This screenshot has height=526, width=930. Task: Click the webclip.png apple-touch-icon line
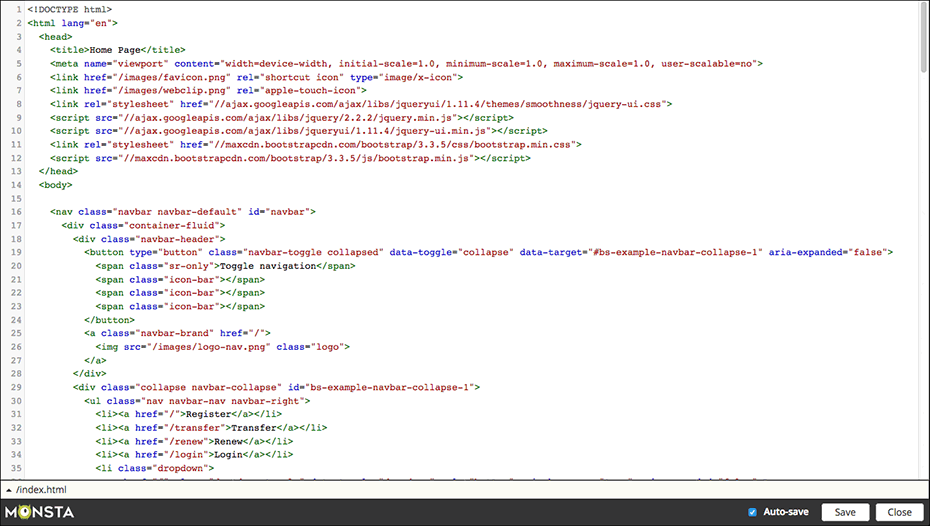208,90
